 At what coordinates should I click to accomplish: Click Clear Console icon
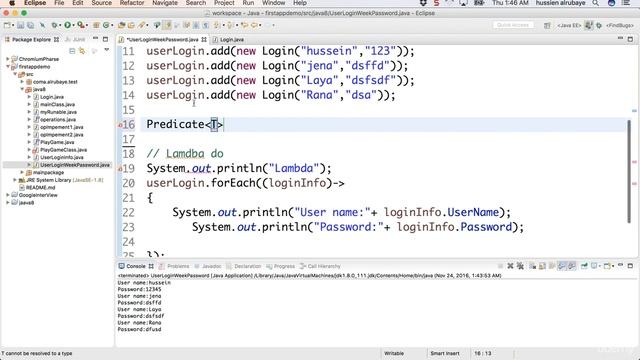533,266
